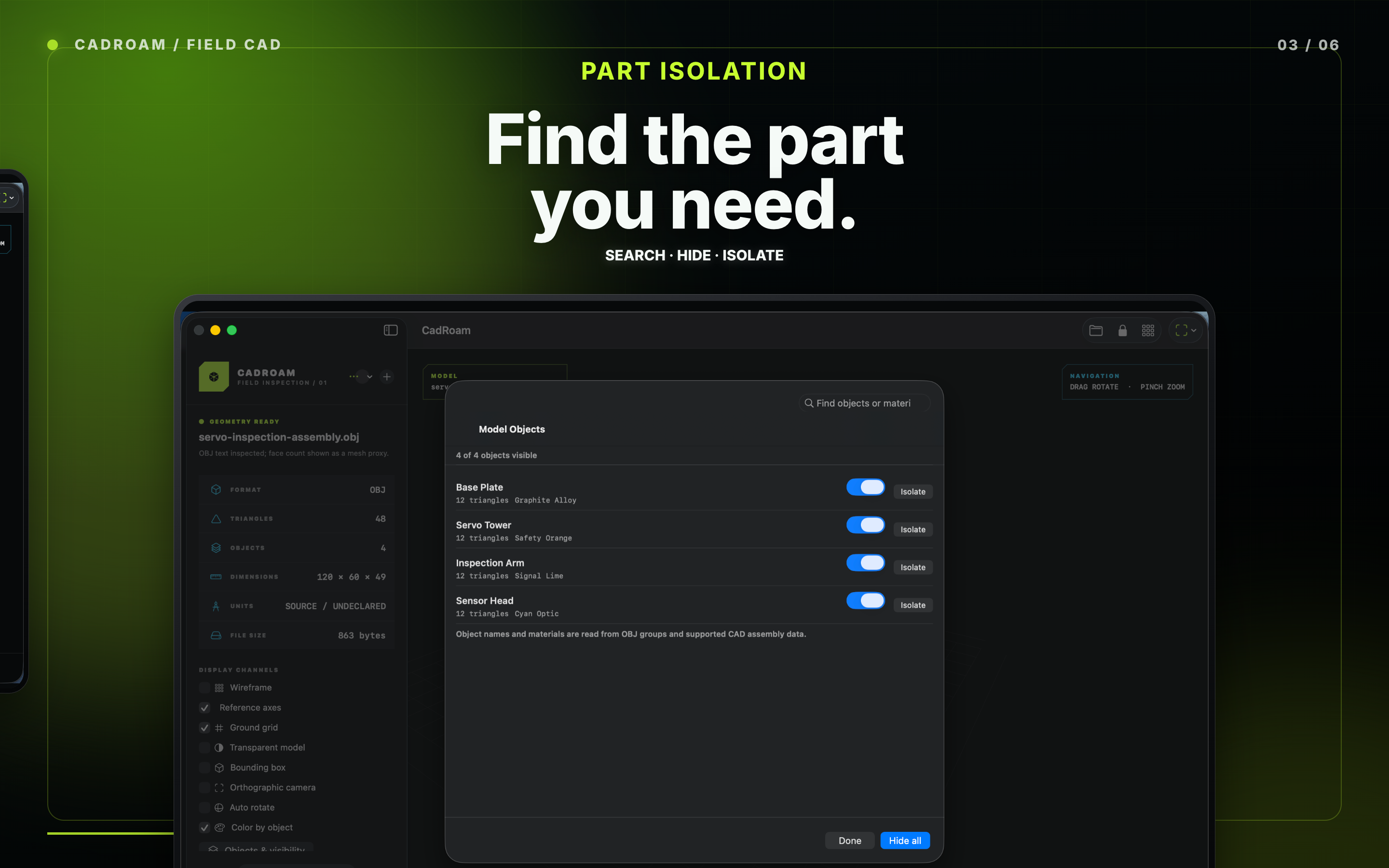Click the DRAG ROTATE navigation hint
The height and width of the screenshot is (868, 1389).
click(1094, 388)
